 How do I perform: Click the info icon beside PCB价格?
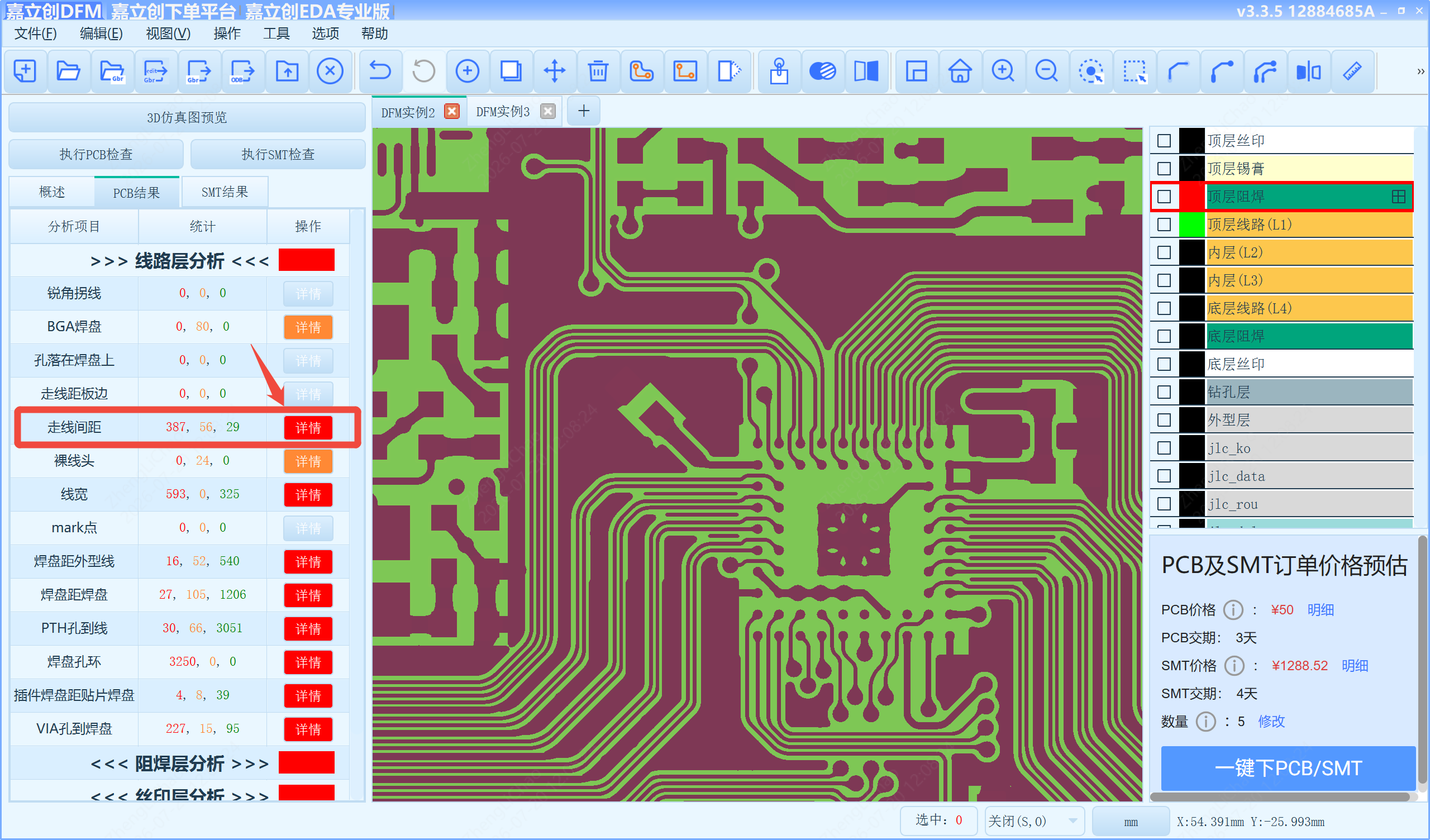coord(1233,610)
